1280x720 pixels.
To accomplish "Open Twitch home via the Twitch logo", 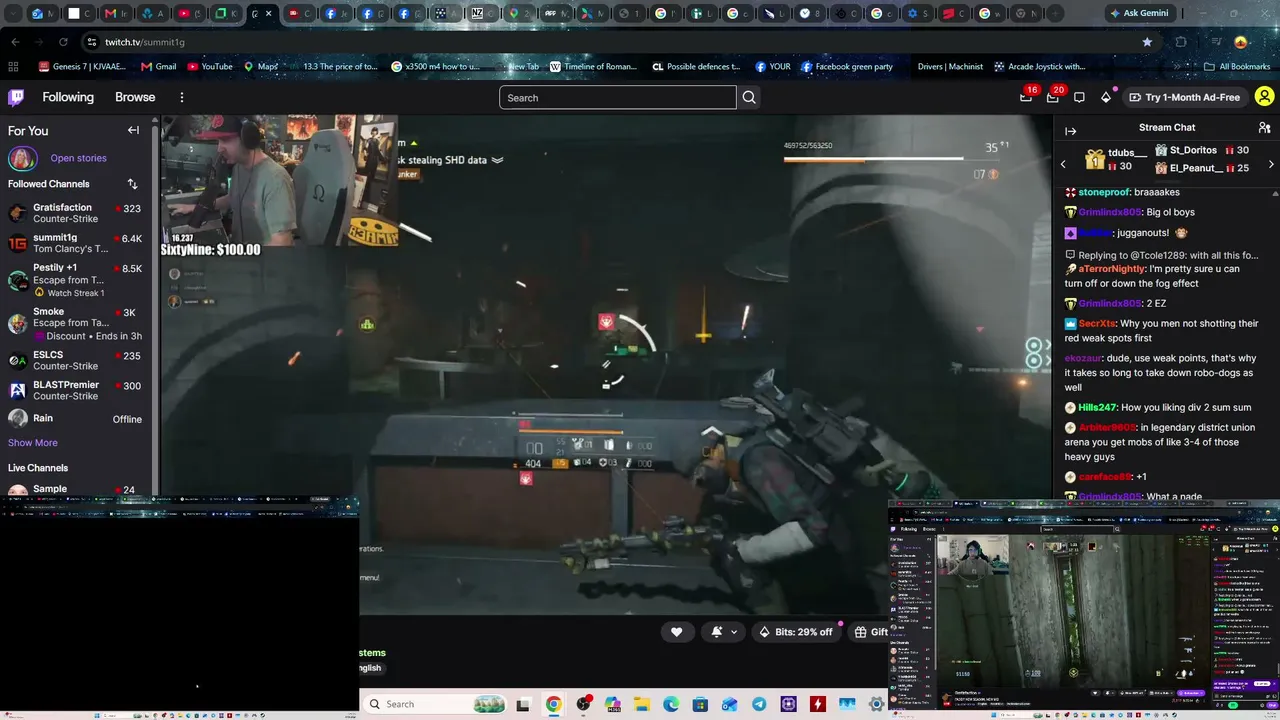I will [16, 97].
